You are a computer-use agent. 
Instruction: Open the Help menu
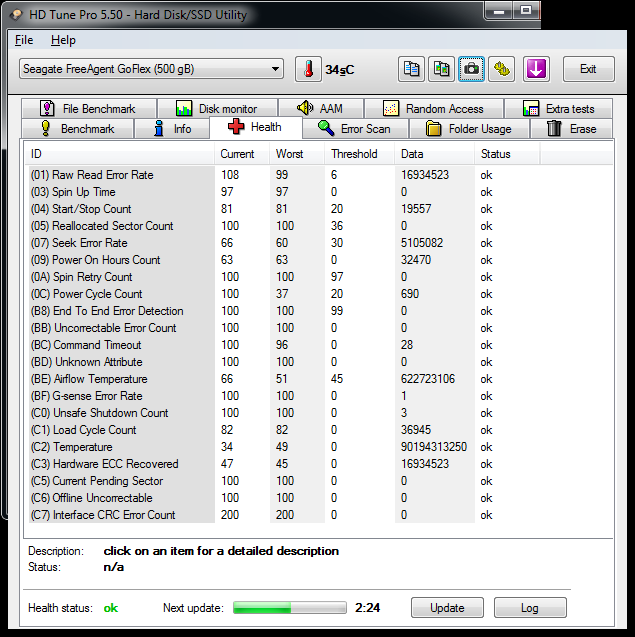coord(63,40)
